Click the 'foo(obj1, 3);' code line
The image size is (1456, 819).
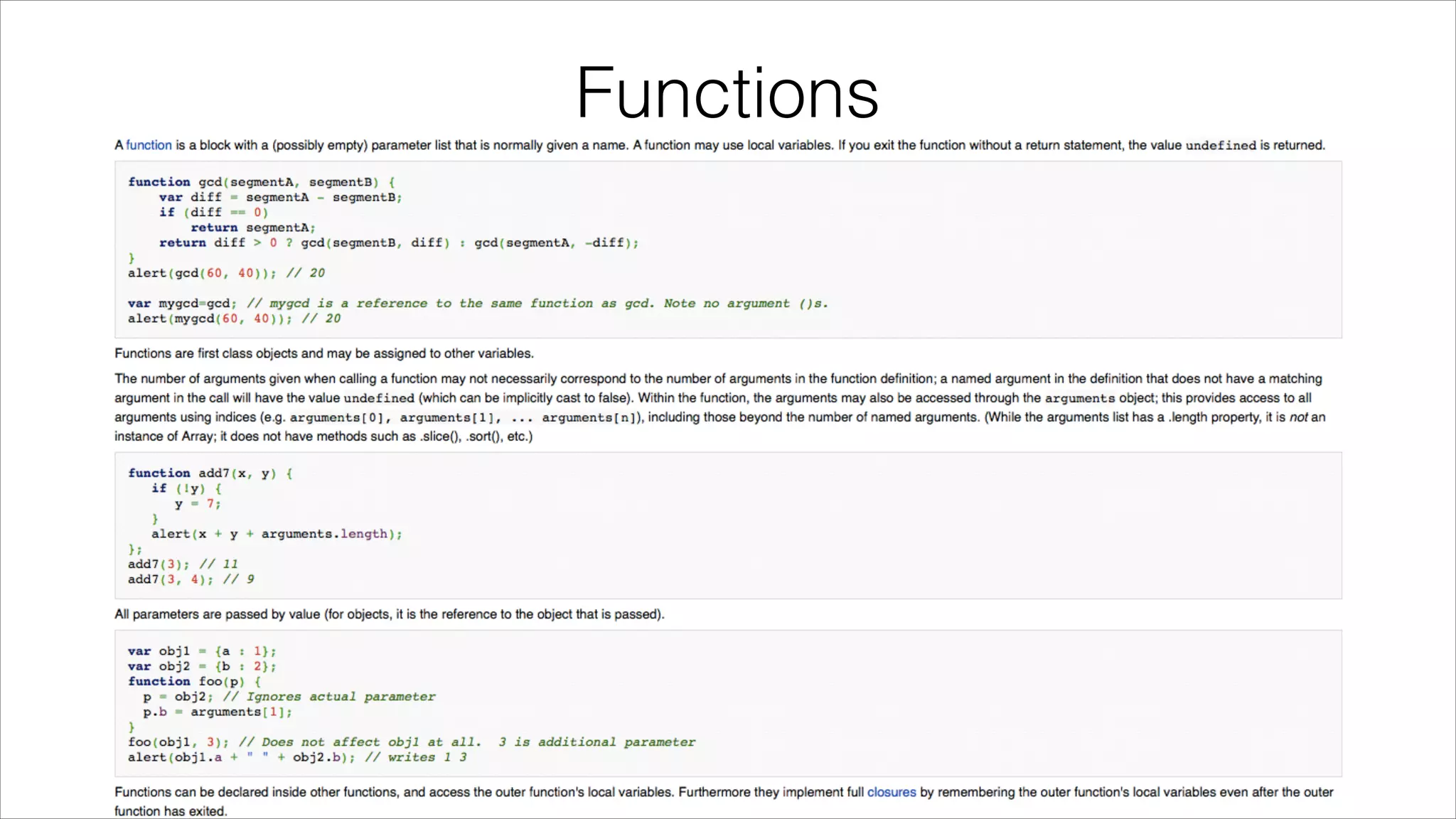178,742
